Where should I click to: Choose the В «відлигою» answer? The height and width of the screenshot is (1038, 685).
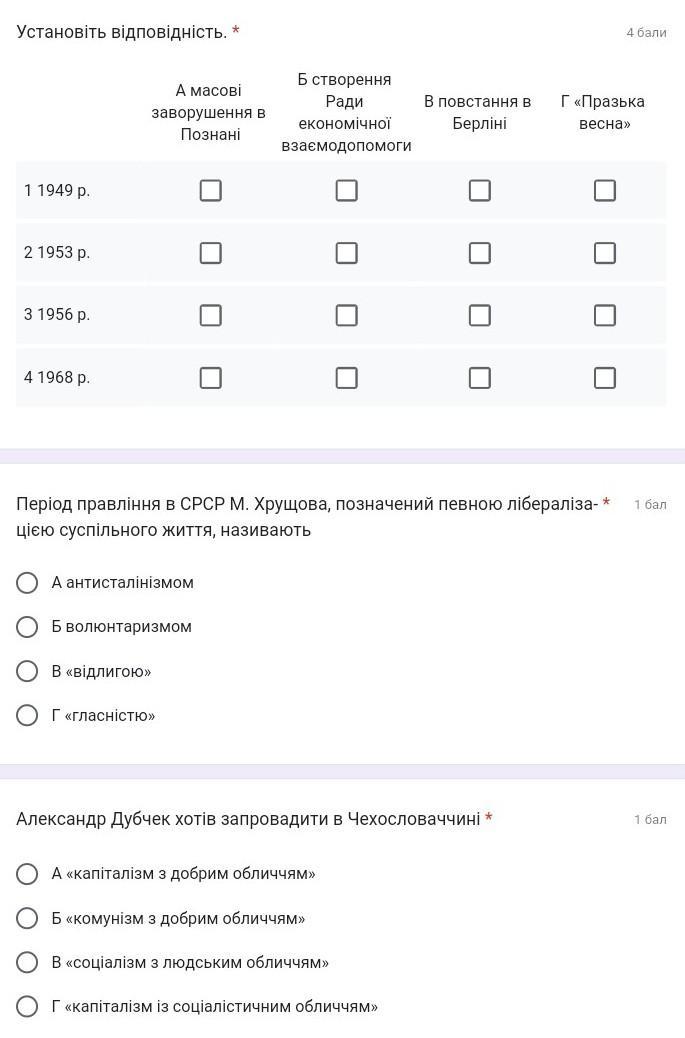pos(28,671)
